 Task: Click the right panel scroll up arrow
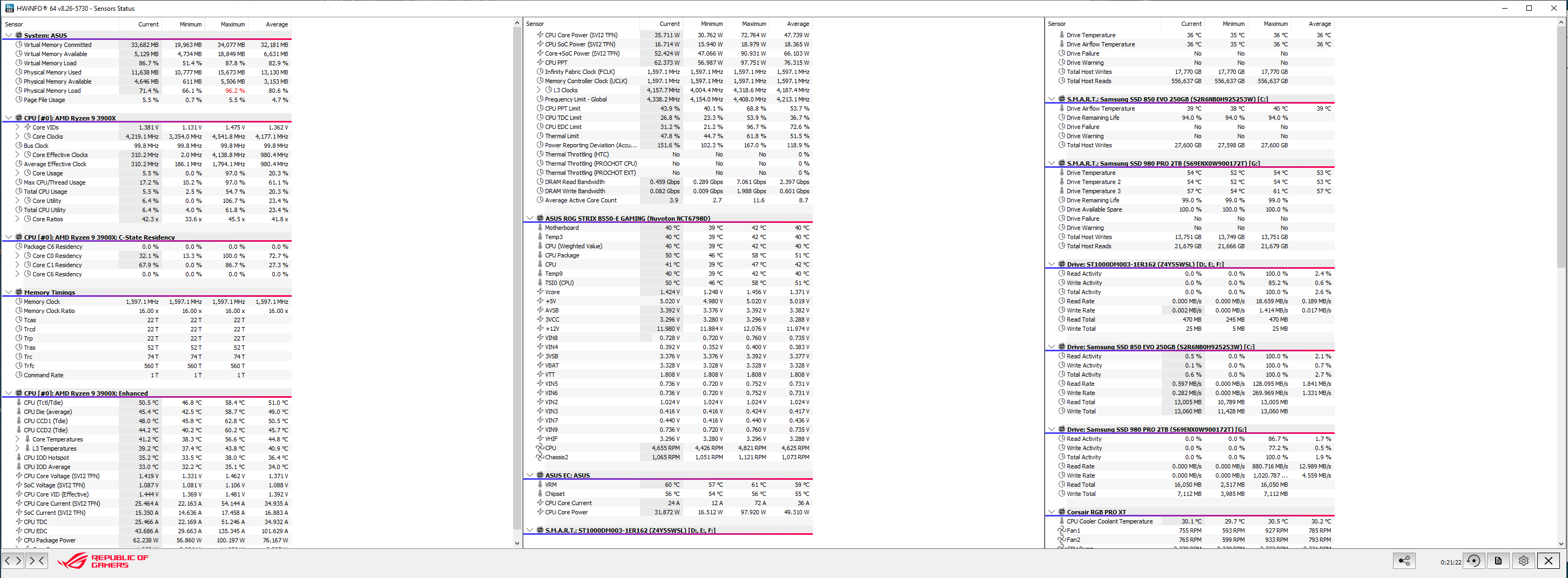coord(1562,23)
